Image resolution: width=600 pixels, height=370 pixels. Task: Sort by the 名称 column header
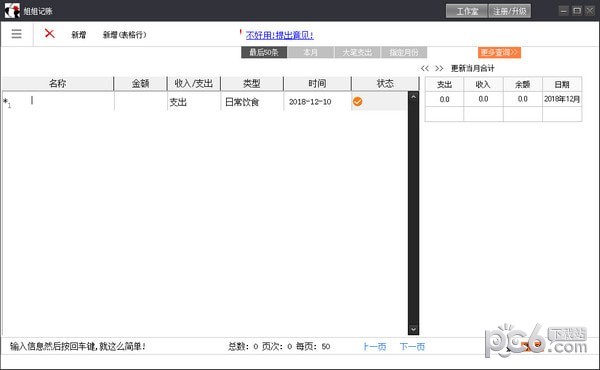point(58,83)
